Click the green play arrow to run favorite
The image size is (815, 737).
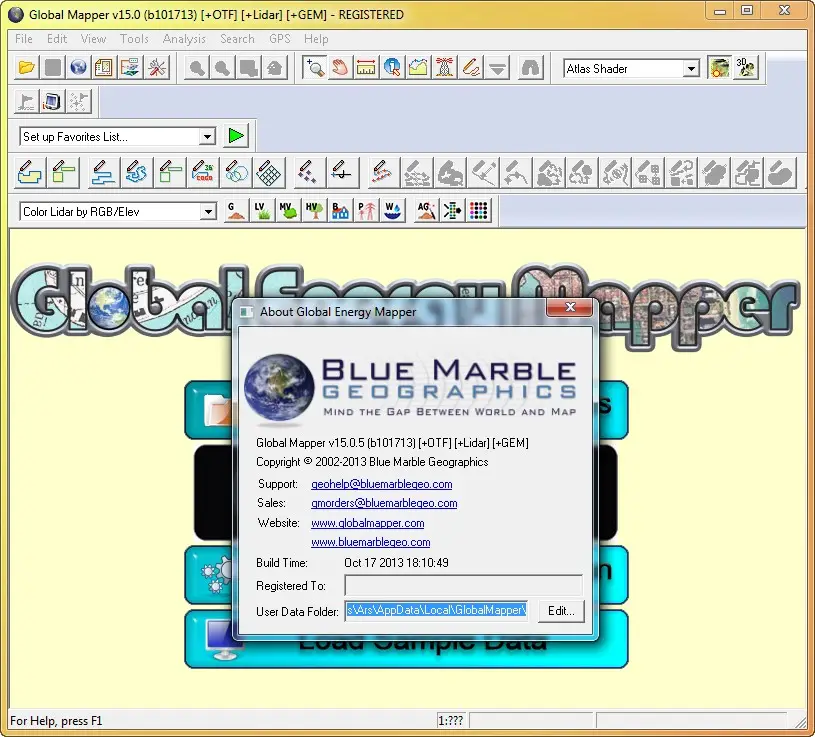point(236,136)
